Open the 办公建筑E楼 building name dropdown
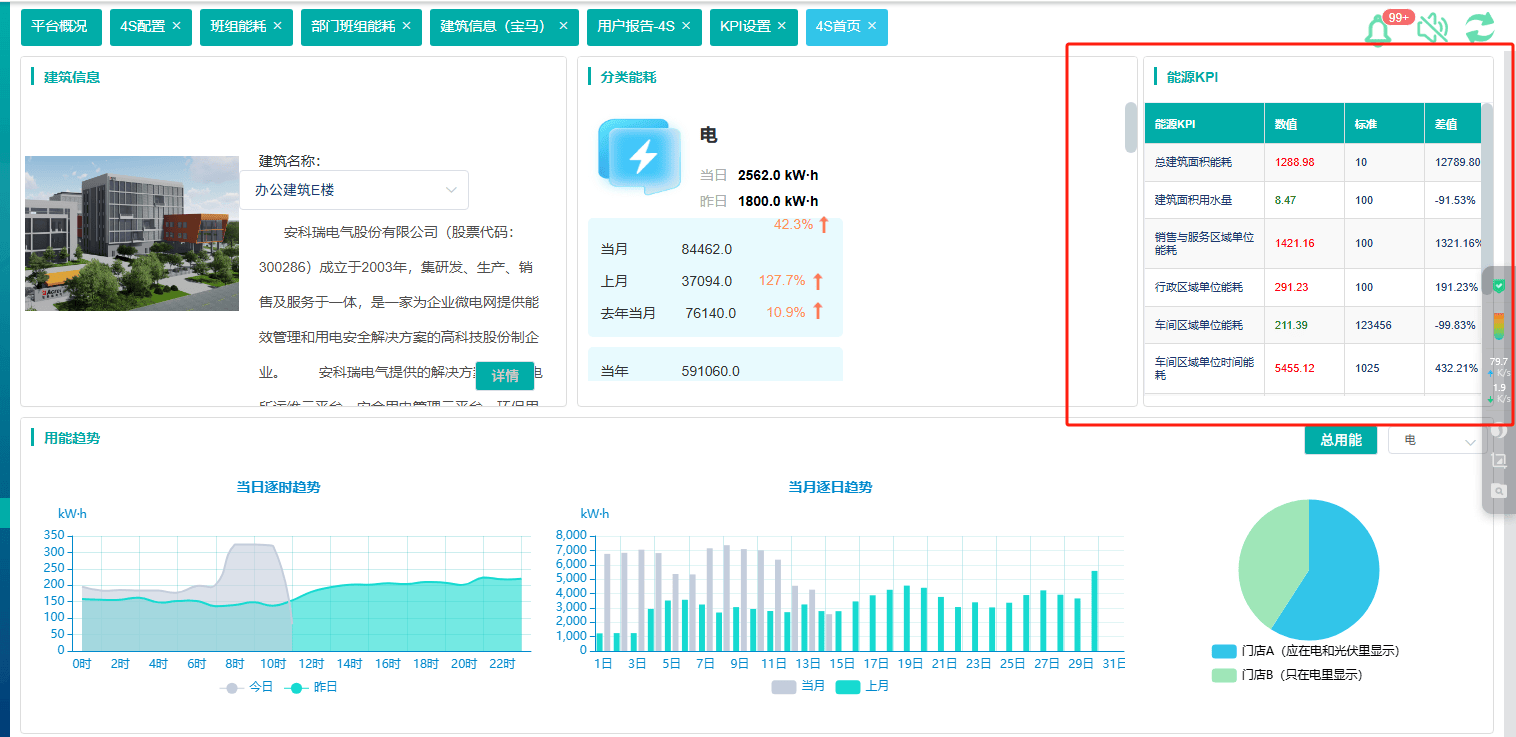 [x=354, y=190]
